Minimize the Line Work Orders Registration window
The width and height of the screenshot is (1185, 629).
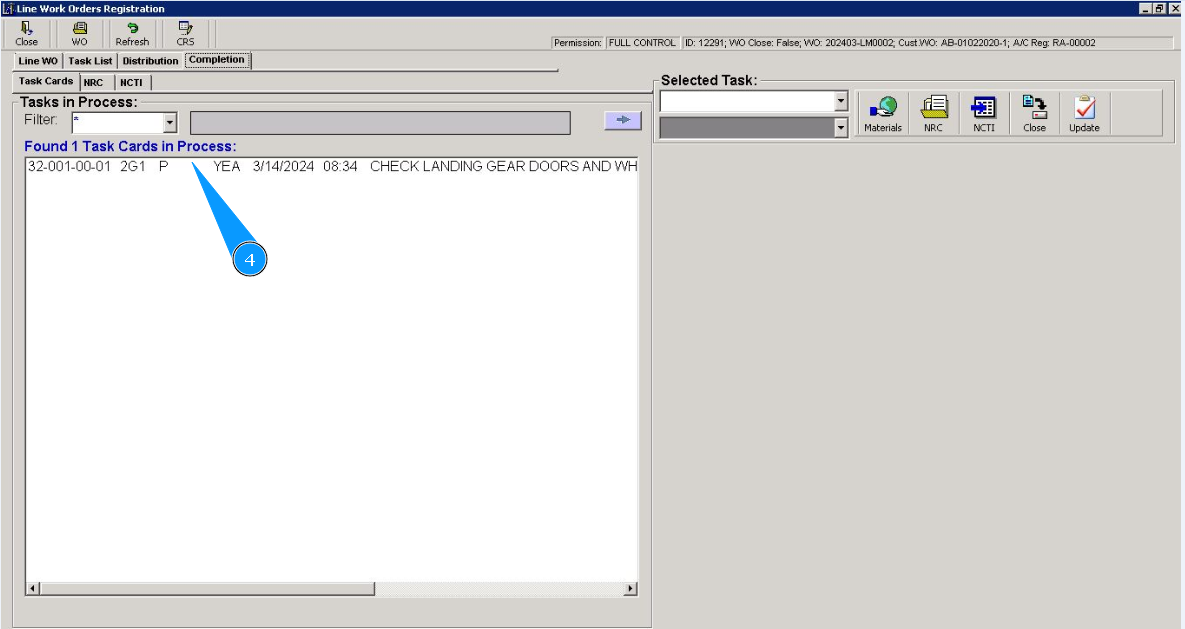(1146, 8)
